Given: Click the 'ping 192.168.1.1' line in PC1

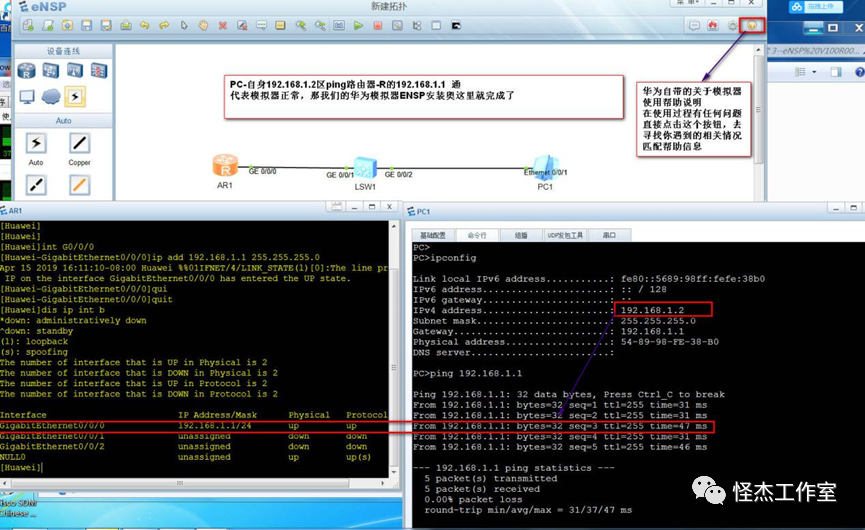Looking at the screenshot, I should (467, 373).
